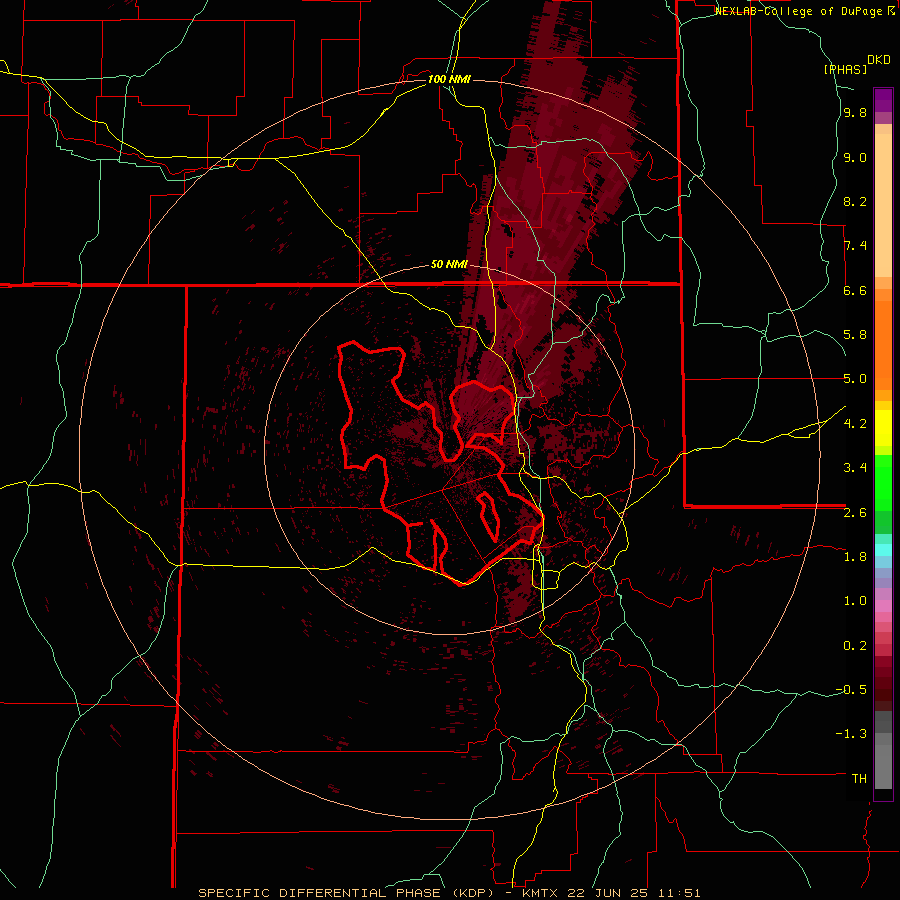This screenshot has width=900, height=900.
Task: Click the TH label on the color scale
Action: (859, 778)
